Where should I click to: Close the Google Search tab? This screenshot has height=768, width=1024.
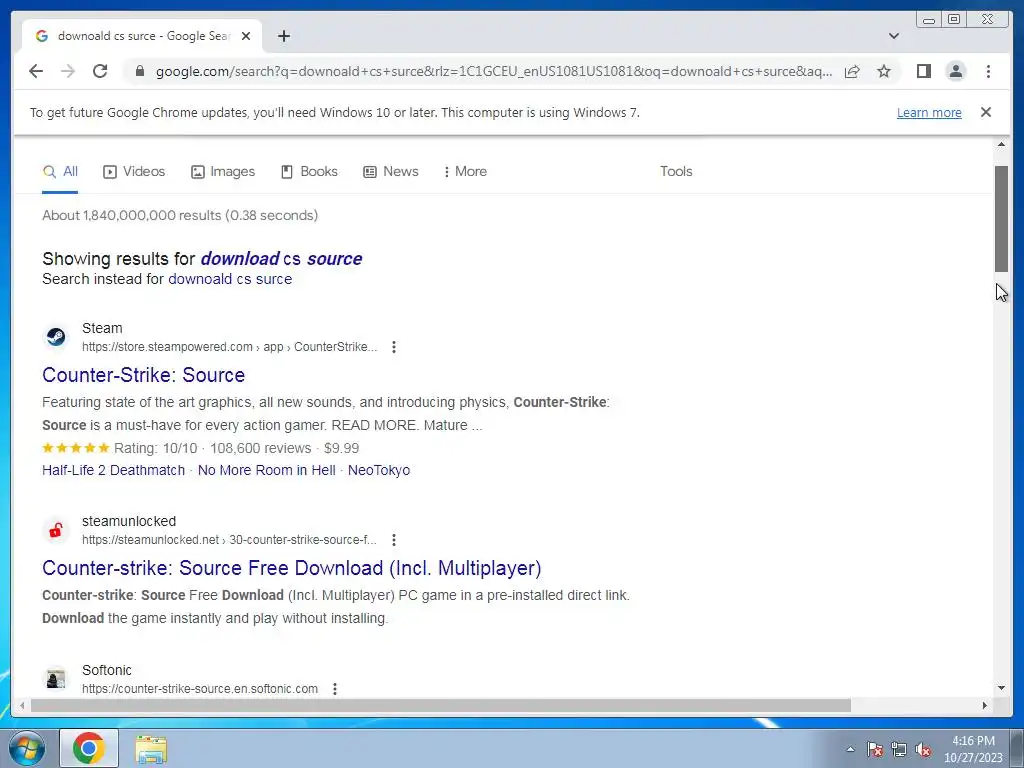tap(246, 36)
